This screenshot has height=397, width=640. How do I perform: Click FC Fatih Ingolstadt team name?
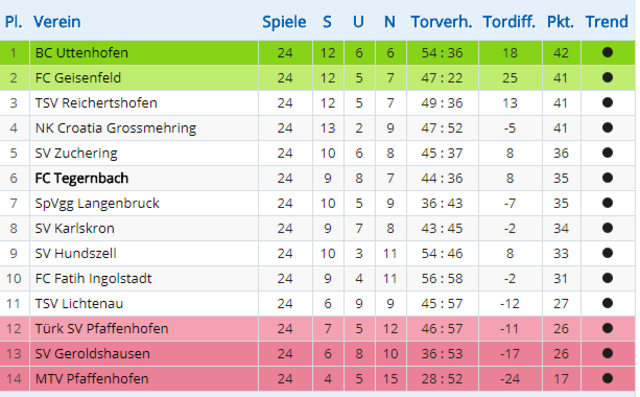(x=93, y=278)
